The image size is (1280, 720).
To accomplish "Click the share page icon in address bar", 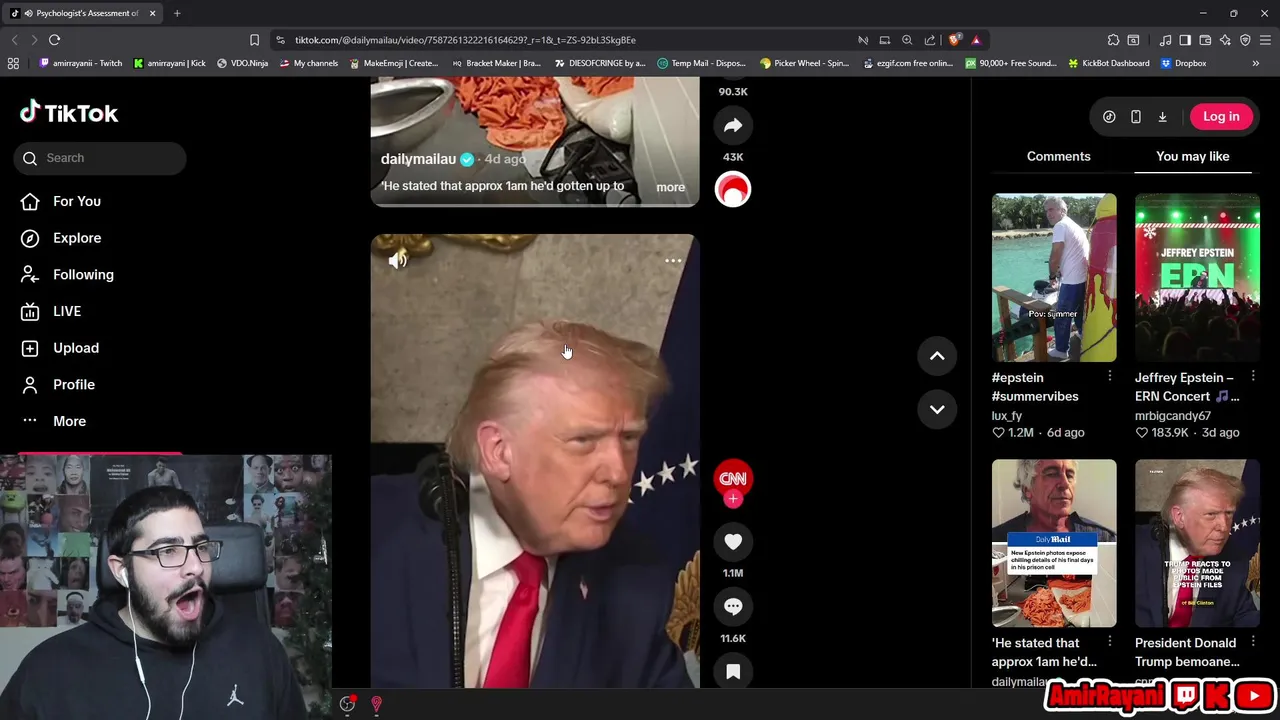I will coord(930,40).
